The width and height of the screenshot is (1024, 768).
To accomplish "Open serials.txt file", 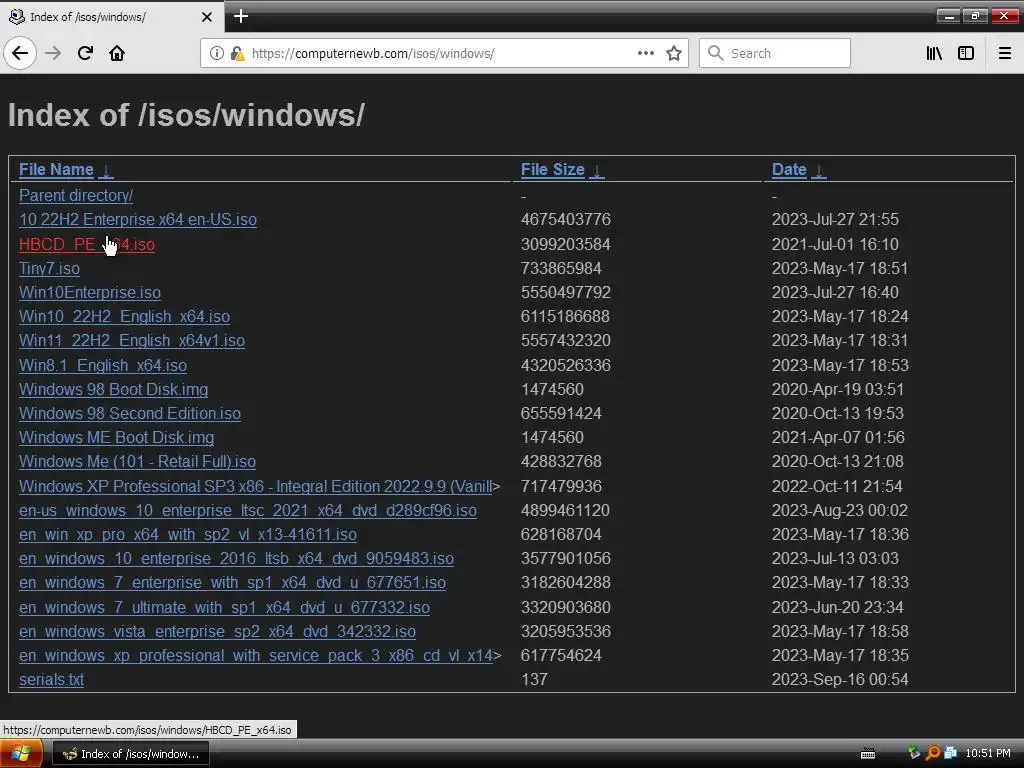I will [x=52, y=680].
